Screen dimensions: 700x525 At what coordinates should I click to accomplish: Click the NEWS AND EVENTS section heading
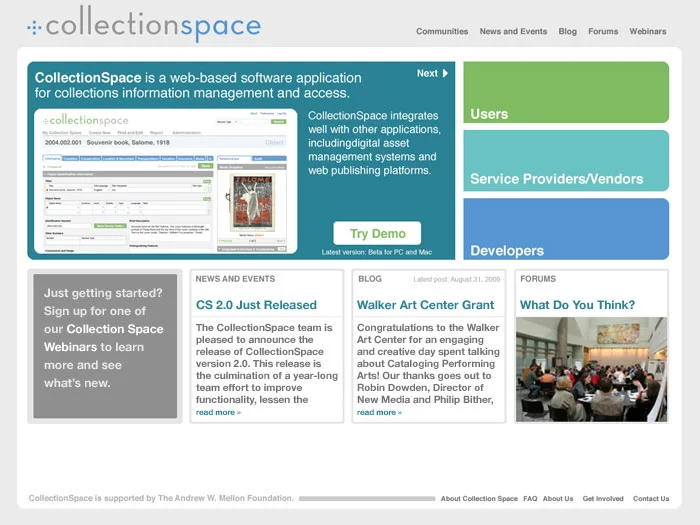pyautogui.click(x=235, y=279)
